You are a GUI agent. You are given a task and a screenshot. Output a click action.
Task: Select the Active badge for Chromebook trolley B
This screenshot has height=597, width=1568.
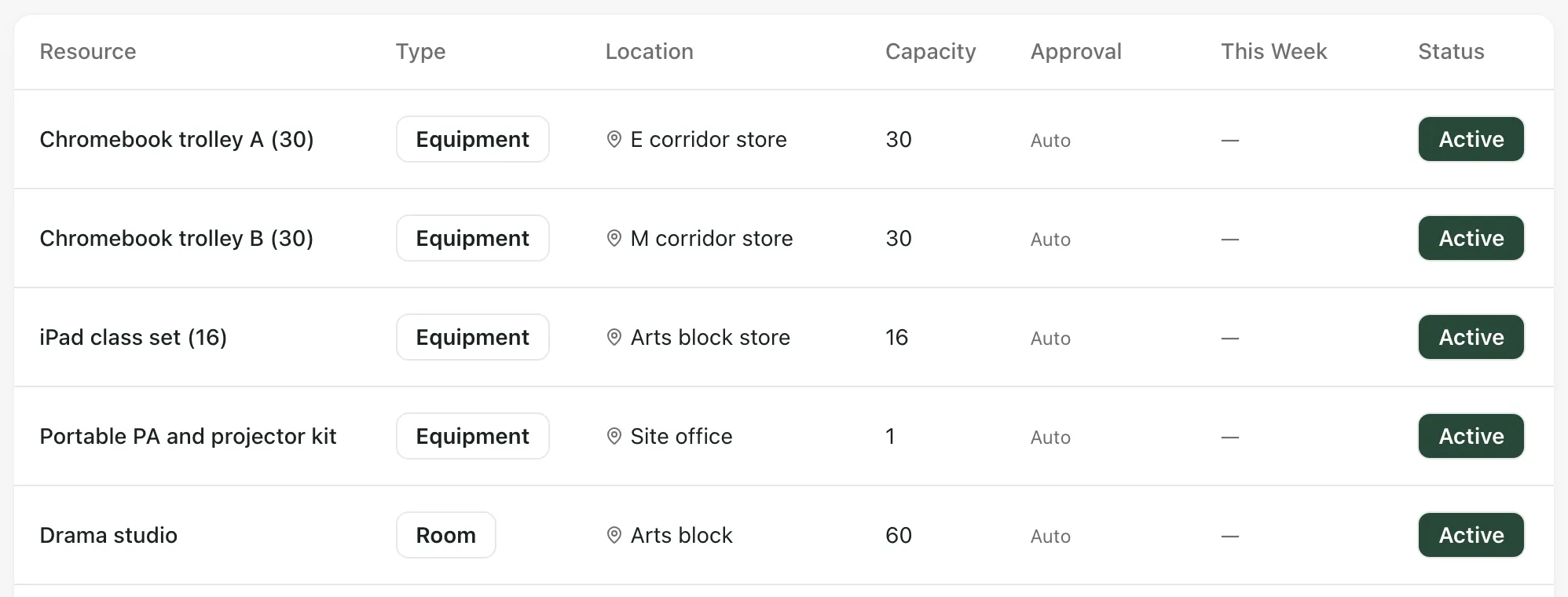coord(1471,238)
